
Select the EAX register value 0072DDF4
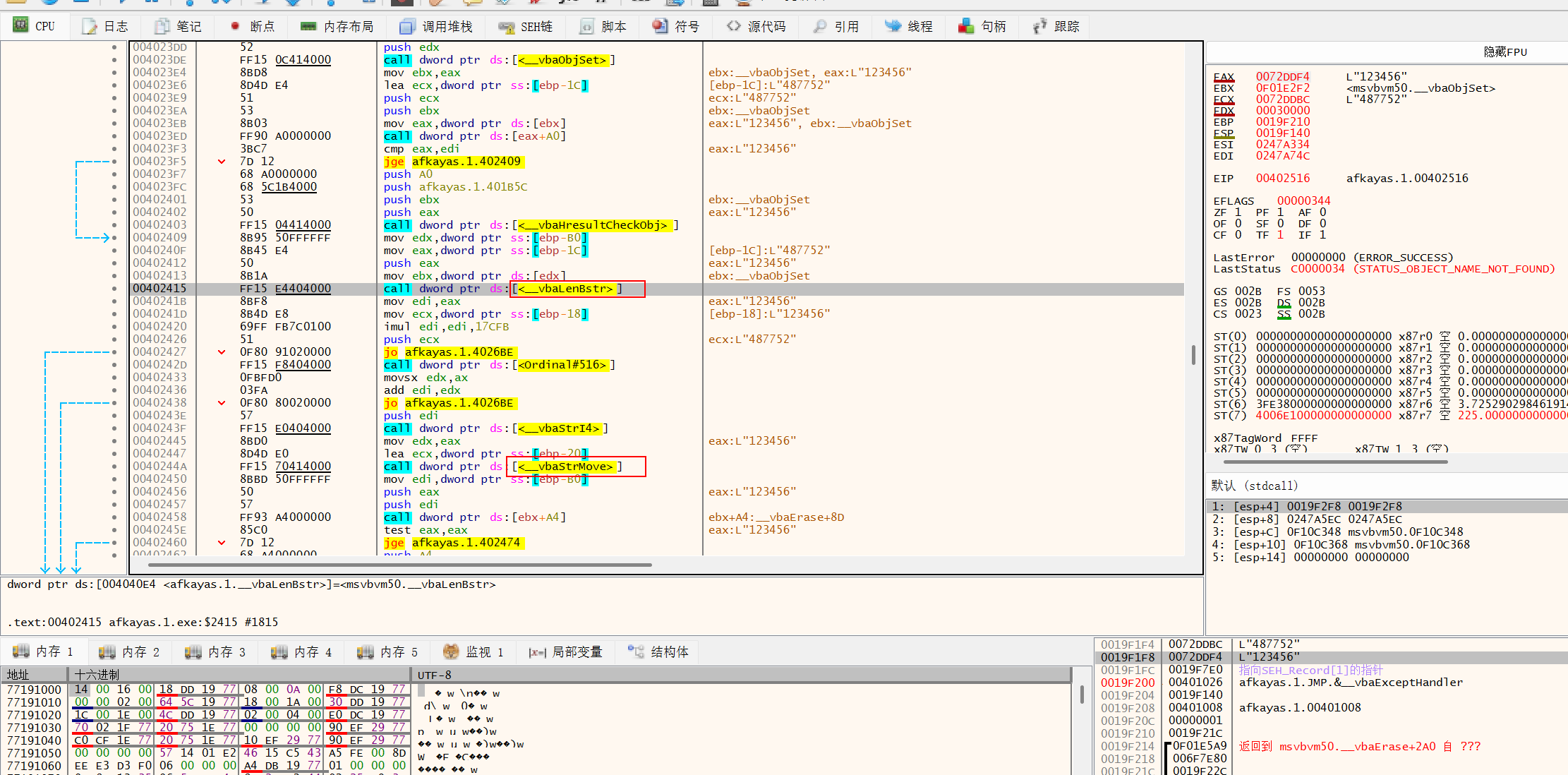tap(1282, 76)
